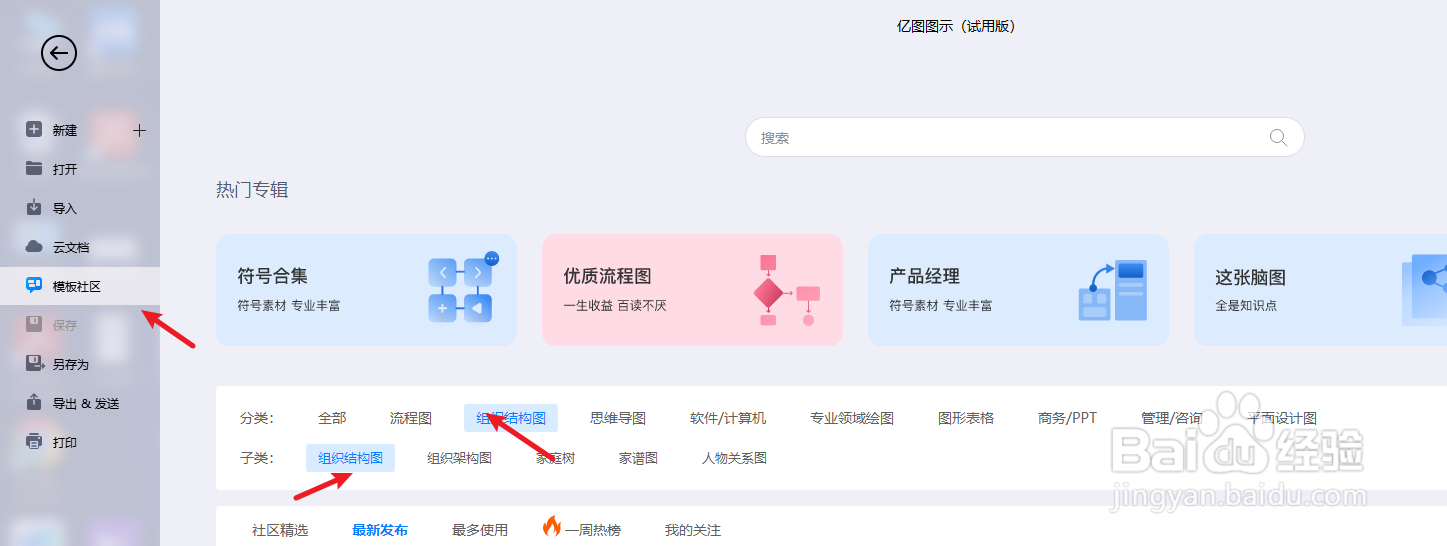1447x546 pixels.
Task: Click the Cloud documents (云文档) icon
Action: tap(34, 246)
